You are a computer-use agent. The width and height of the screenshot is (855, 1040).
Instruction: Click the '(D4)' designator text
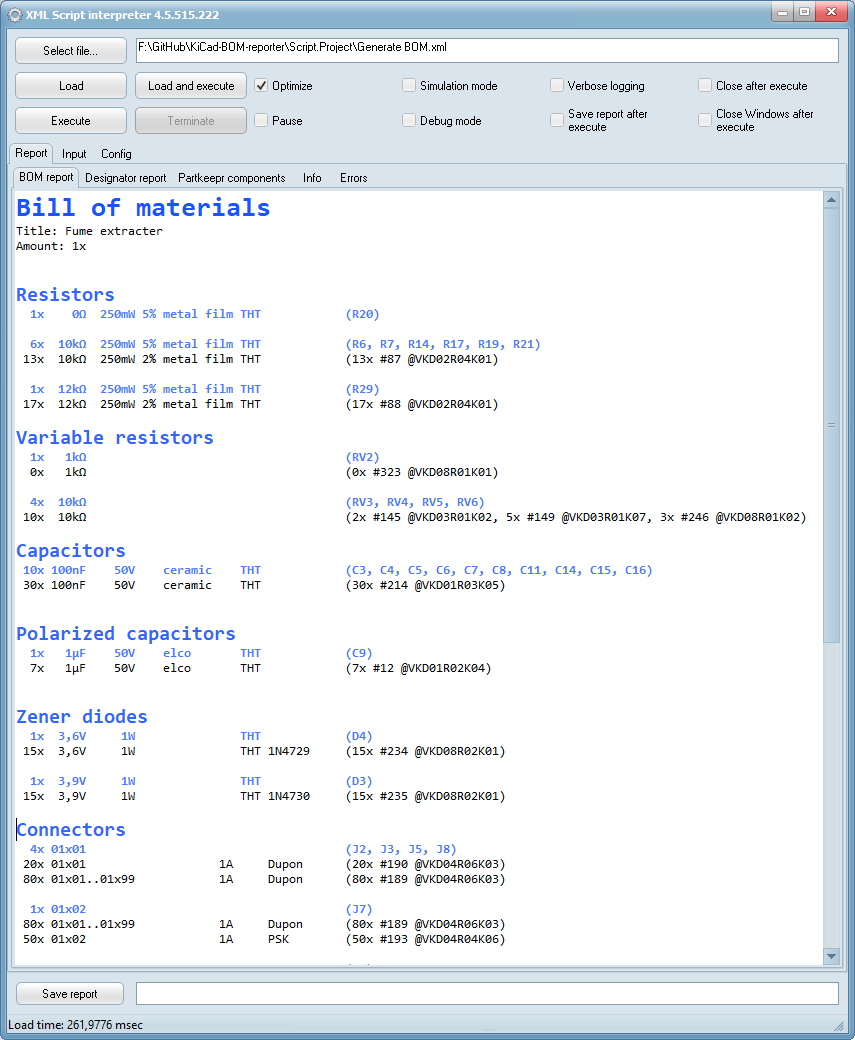[359, 736]
